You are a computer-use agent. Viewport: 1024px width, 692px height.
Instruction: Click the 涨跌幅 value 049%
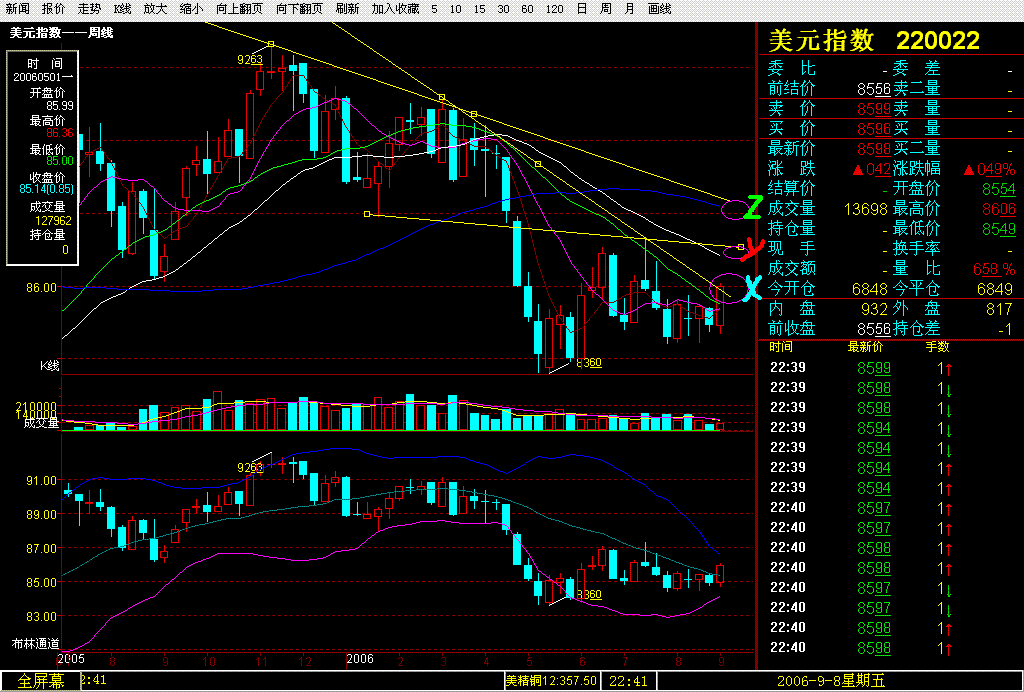pos(989,169)
